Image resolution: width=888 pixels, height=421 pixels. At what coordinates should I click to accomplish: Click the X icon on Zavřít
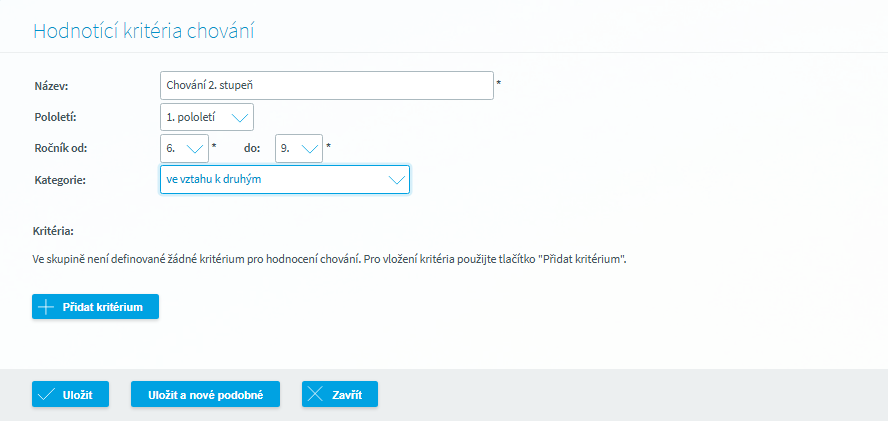(316, 395)
